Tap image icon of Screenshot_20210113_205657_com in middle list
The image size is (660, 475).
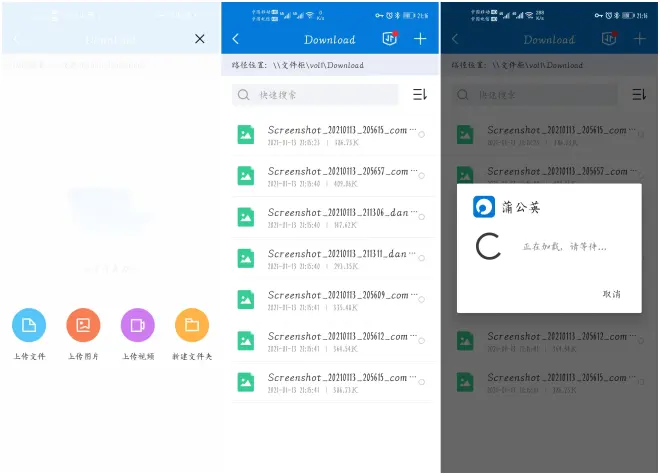[246, 176]
